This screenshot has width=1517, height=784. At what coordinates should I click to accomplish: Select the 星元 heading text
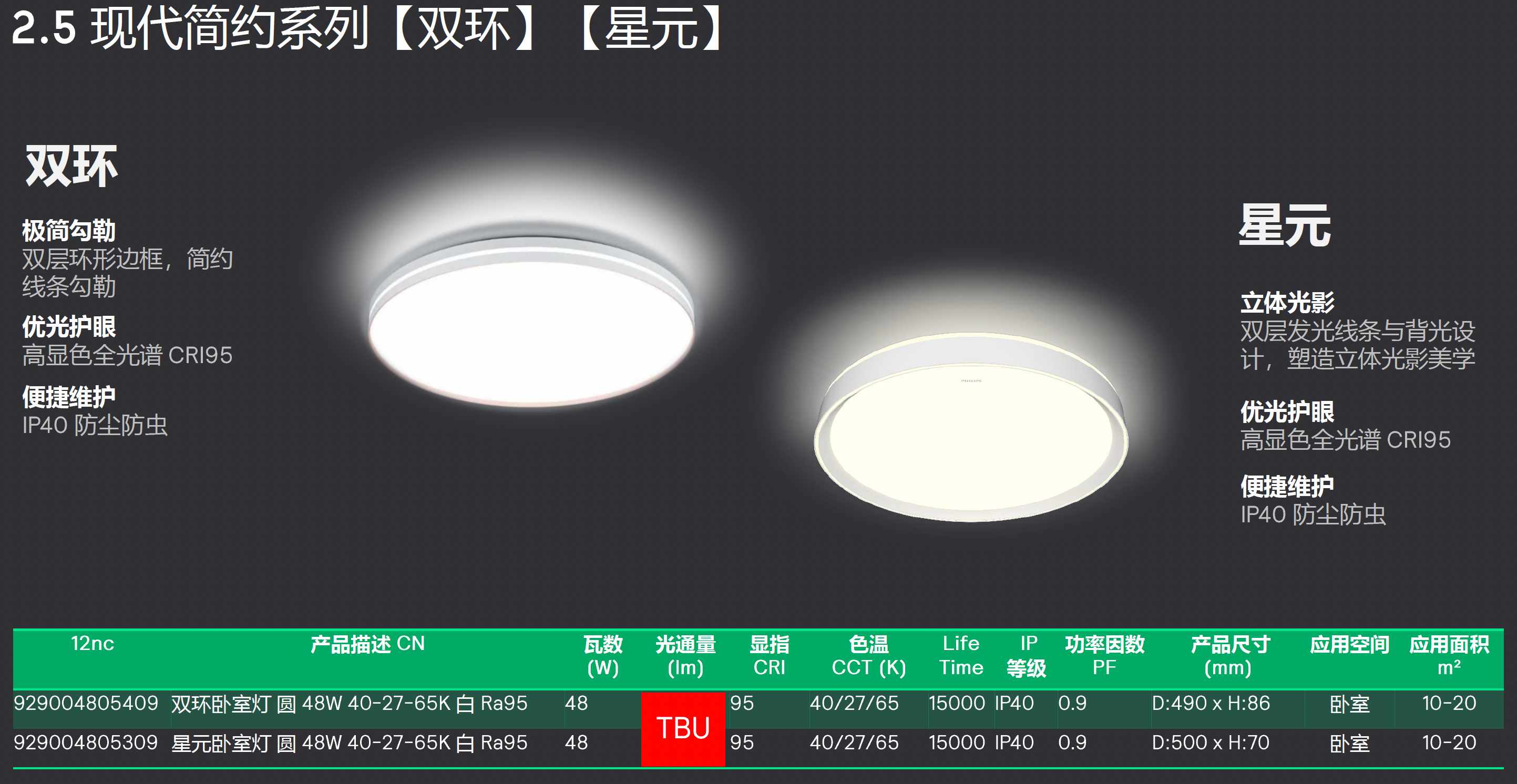[1284, 226]
